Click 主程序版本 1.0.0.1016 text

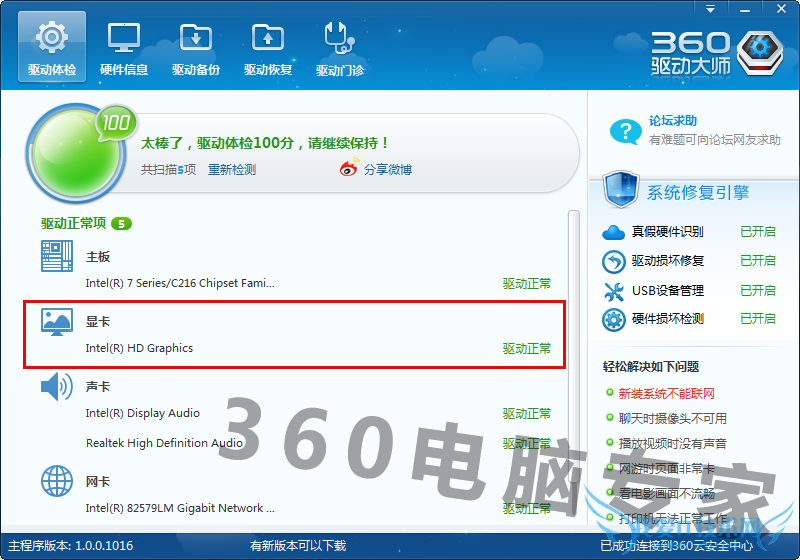pyautogui.click(x=70, y=546)
